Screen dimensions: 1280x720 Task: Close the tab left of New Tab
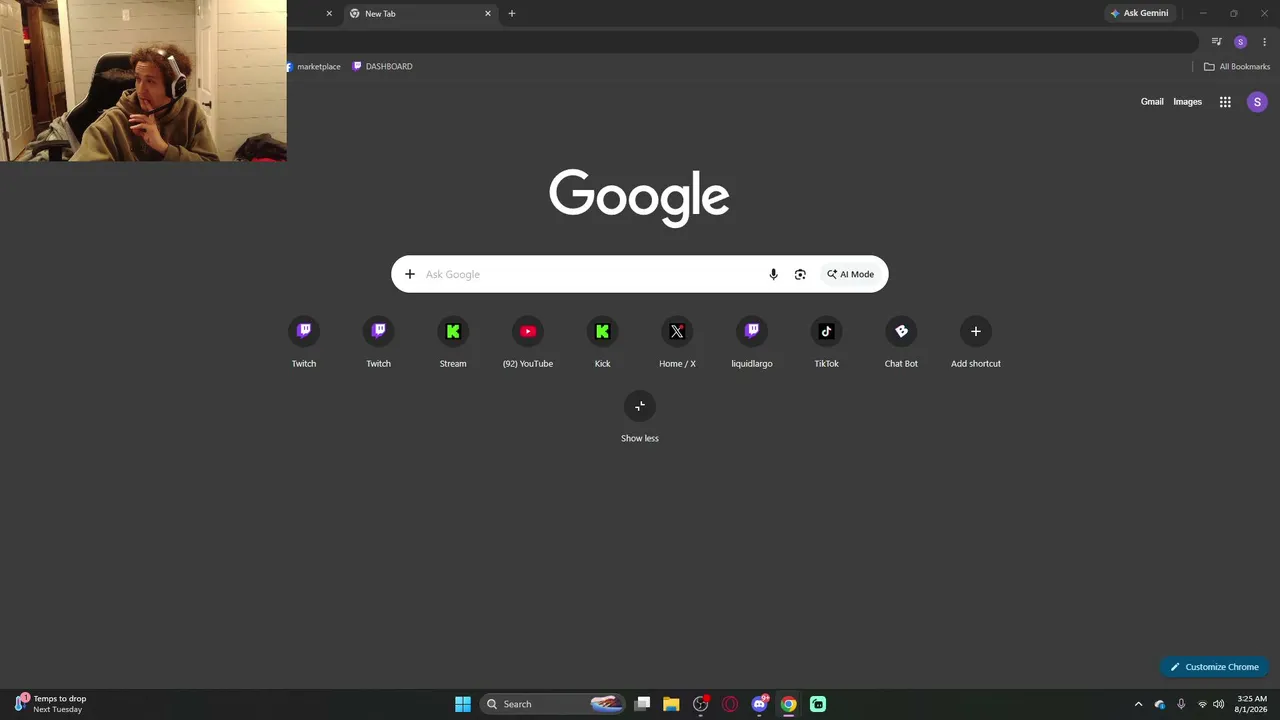click(329, 13)
